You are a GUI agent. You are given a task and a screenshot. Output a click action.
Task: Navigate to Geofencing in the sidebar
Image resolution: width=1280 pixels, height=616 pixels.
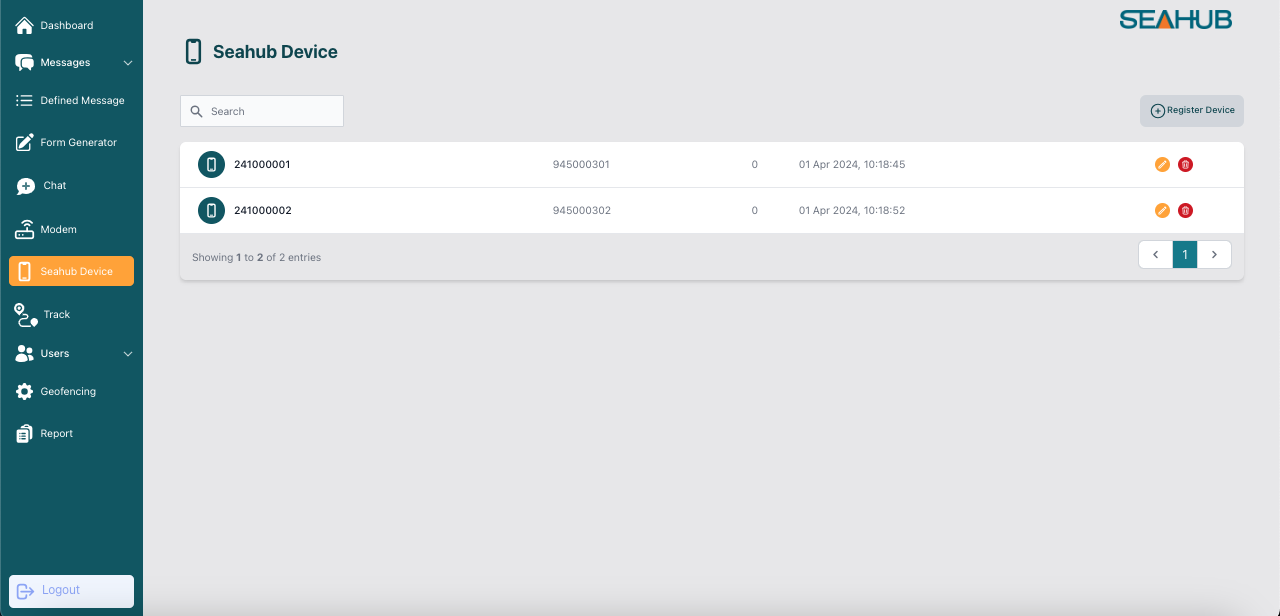coord(68,392)
